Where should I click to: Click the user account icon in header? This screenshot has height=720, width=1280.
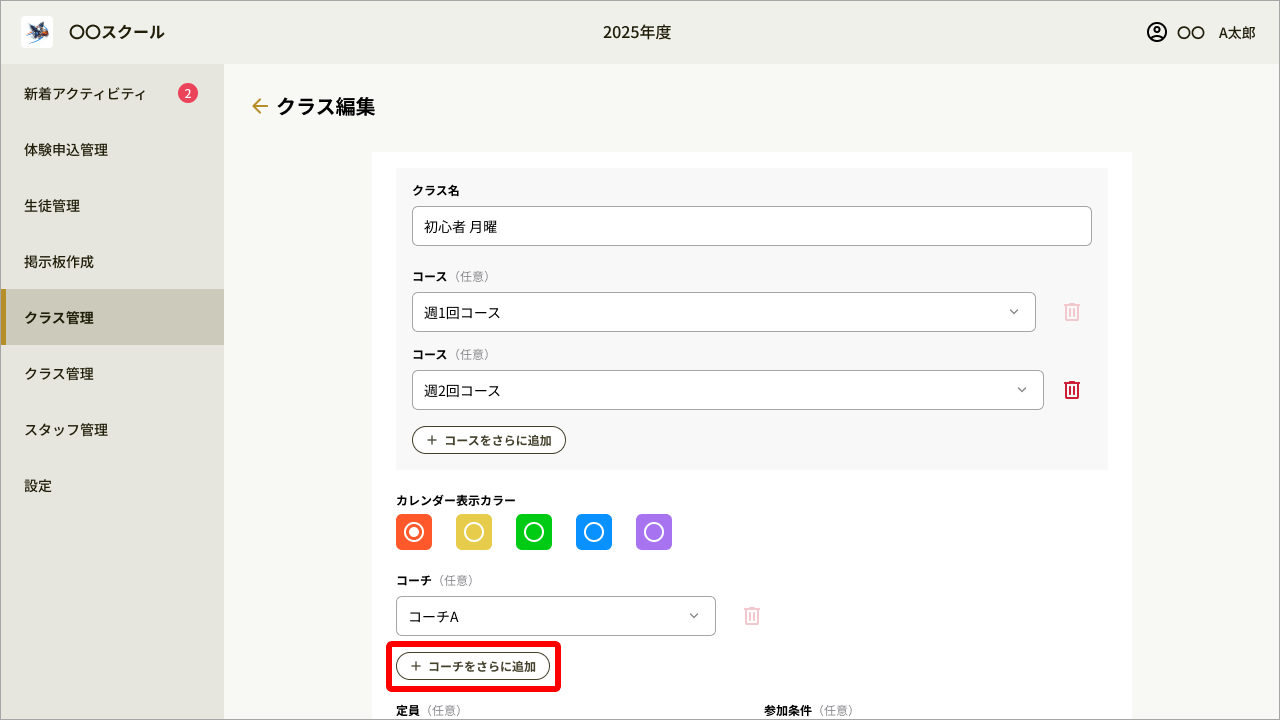pyautogui.click(x=1157, y=32)
